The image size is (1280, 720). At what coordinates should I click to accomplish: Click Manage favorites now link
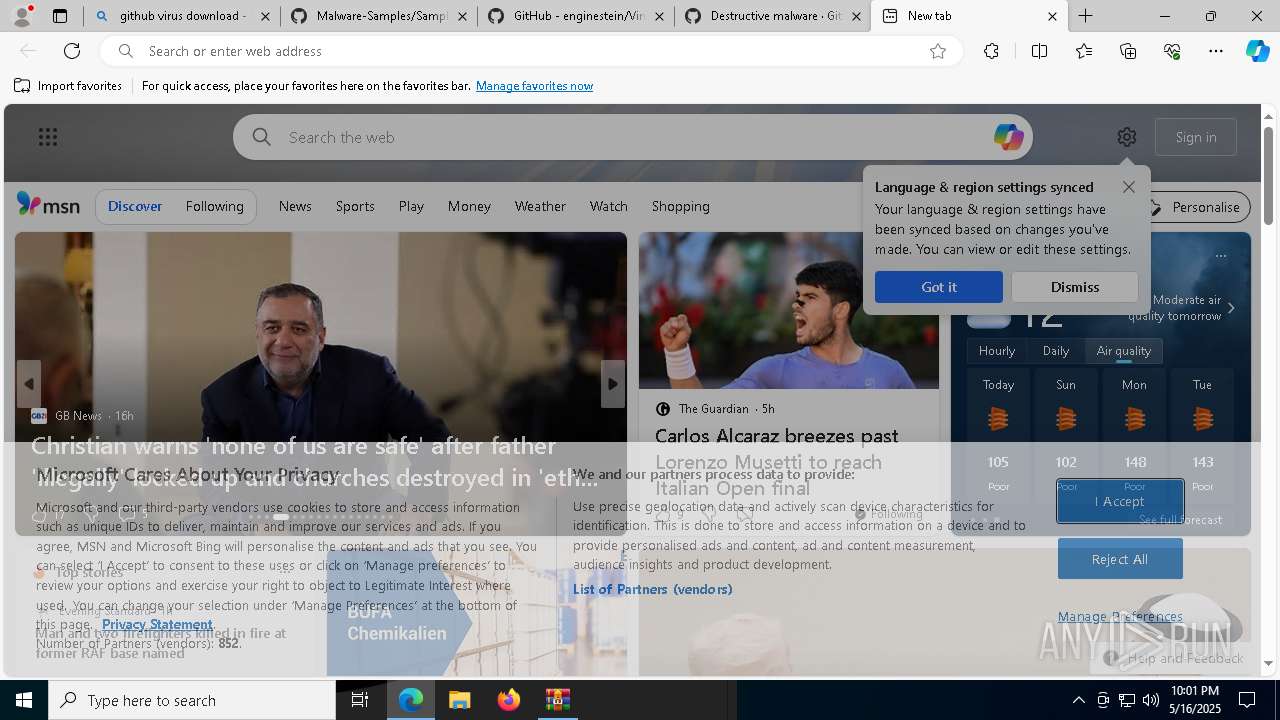tap(534, 86)
